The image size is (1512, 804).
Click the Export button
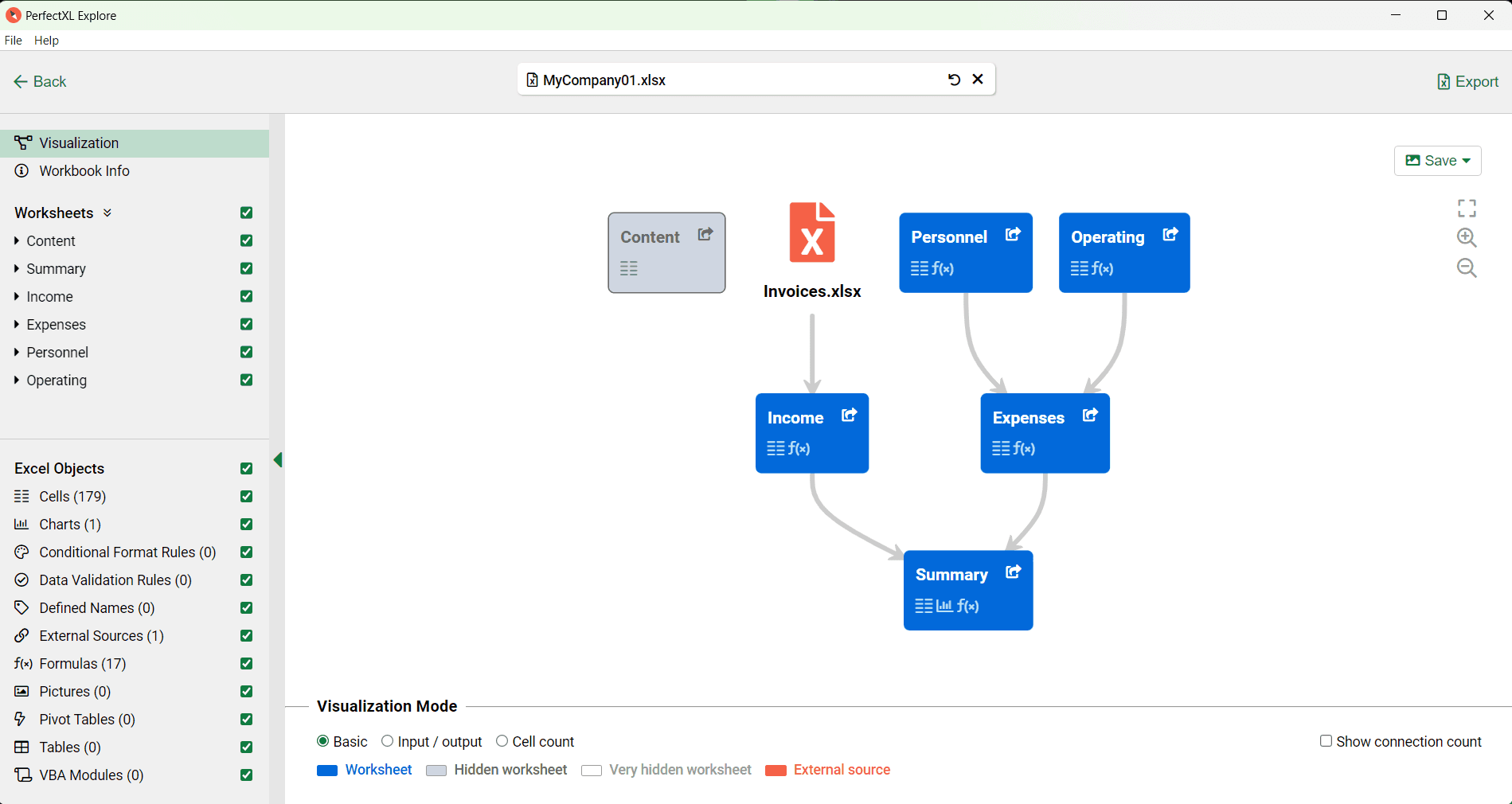1467,81
